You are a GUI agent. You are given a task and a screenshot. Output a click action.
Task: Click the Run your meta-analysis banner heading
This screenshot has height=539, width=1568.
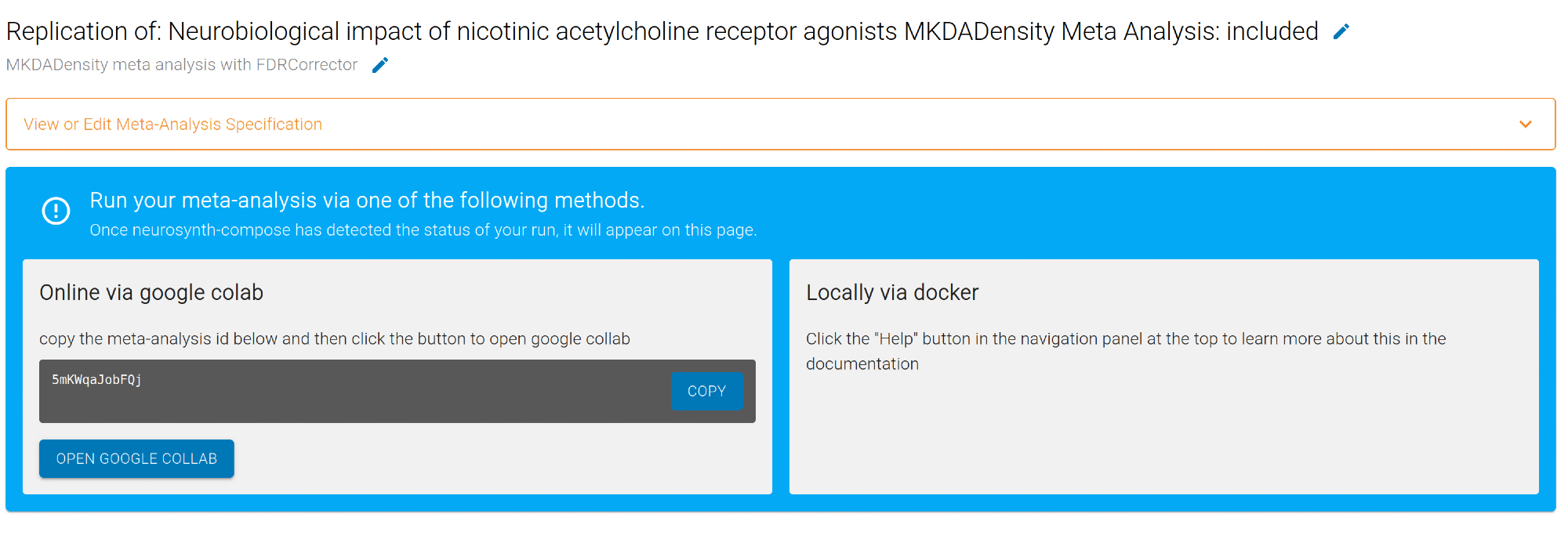tap(367, 201)
